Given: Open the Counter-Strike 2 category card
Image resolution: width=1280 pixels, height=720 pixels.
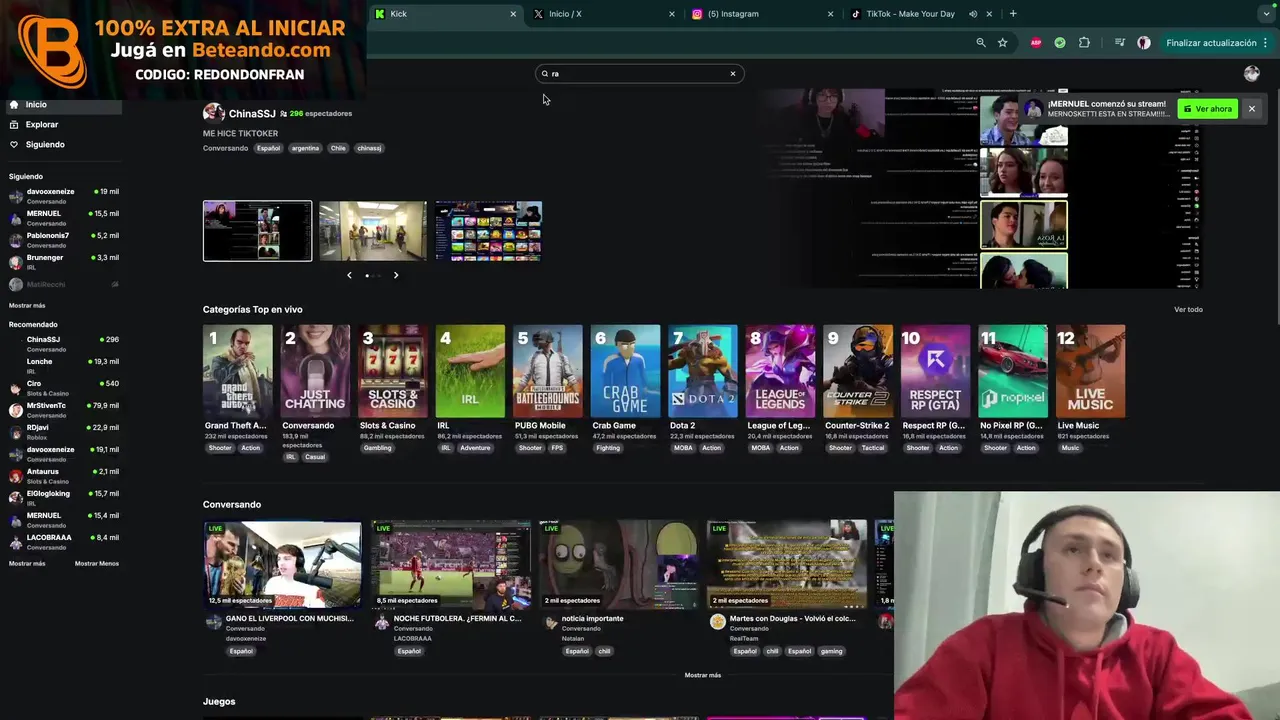Looking at the screenshot, I should 858,371.
